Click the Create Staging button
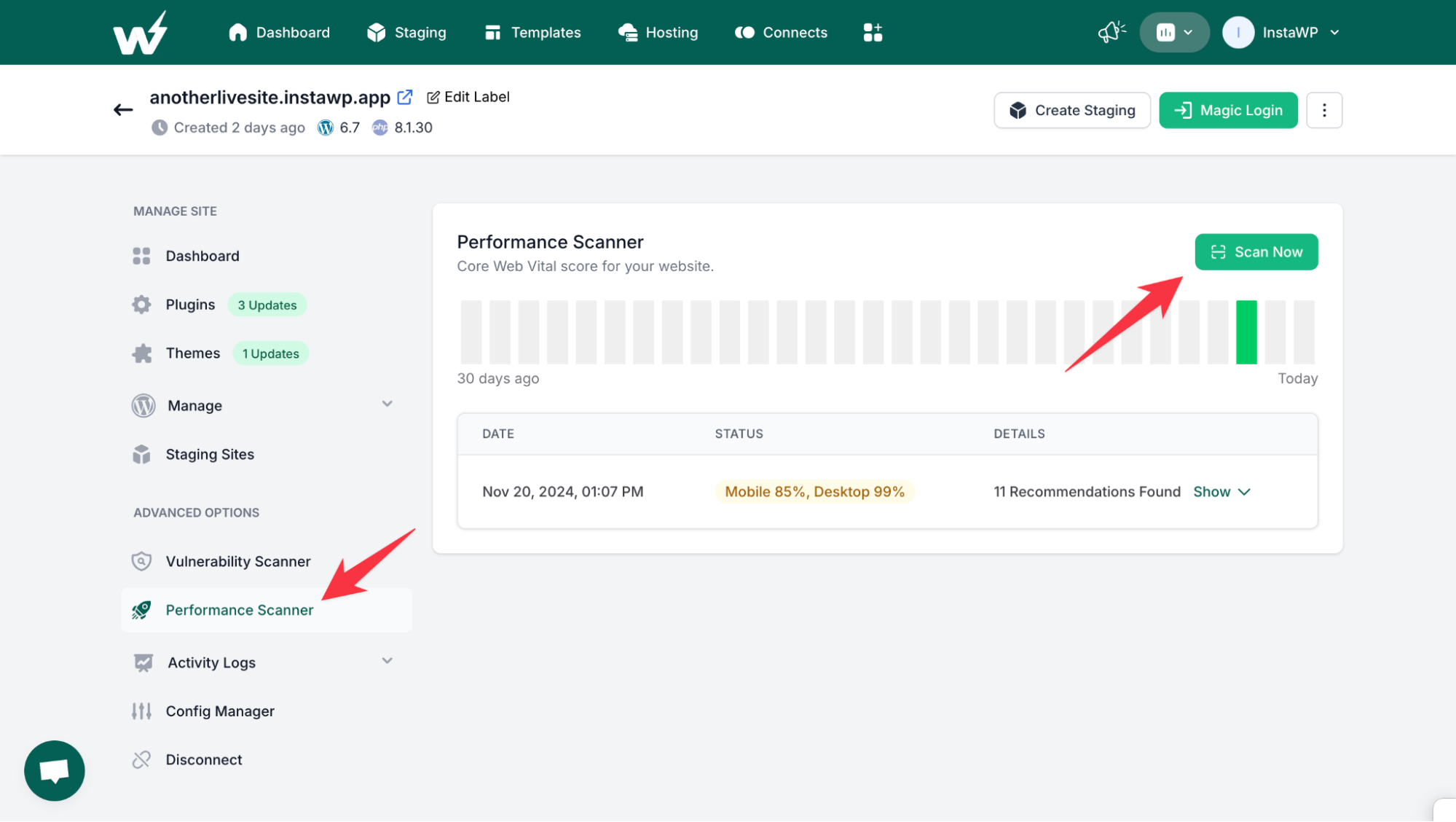The height and width of the screenshot is (822, 1456). pyautogui.click(x=1071, y=110)
